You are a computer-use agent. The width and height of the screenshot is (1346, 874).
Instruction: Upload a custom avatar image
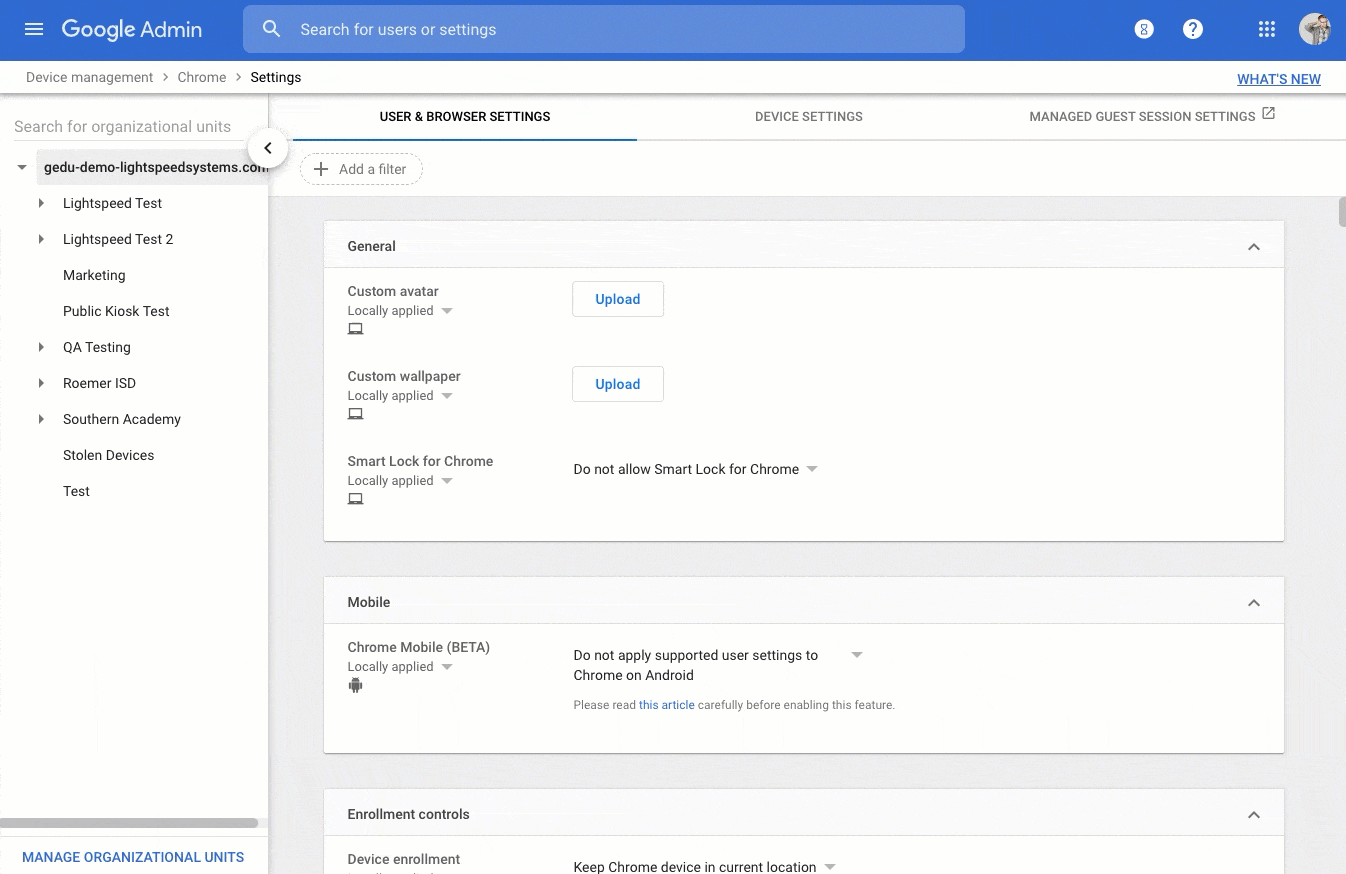point(617,299)
